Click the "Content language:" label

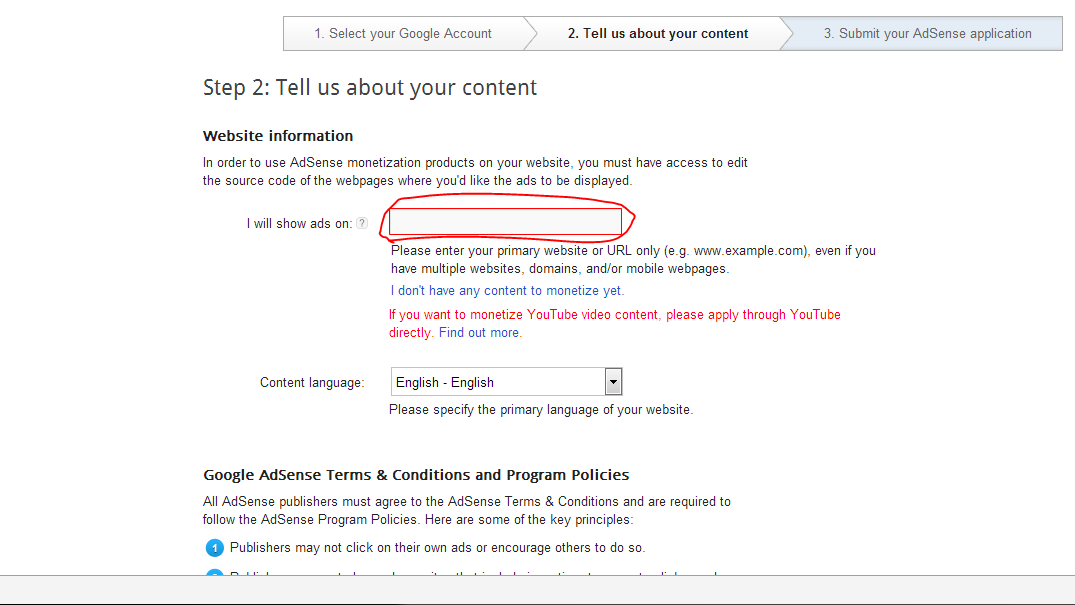click(312, 383)
